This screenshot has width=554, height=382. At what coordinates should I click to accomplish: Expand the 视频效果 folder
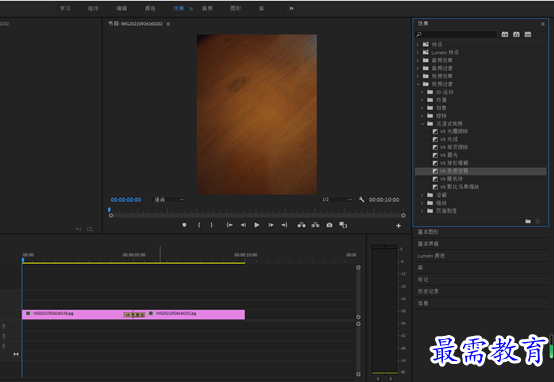pos(418,76)
